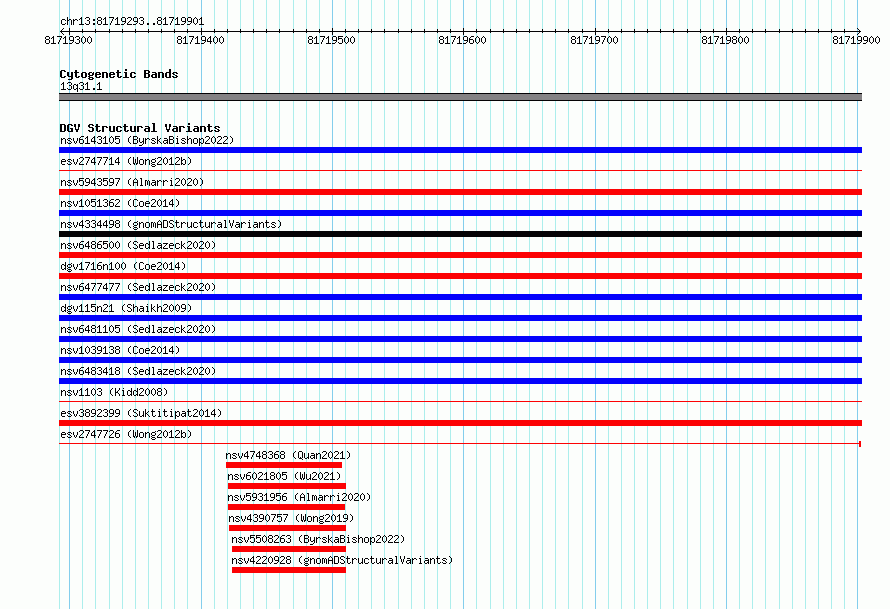Select the blue bar under nsv1051362
Image resolution: width=890 pixels, height=609 pixels.
(x=460, y=213)
